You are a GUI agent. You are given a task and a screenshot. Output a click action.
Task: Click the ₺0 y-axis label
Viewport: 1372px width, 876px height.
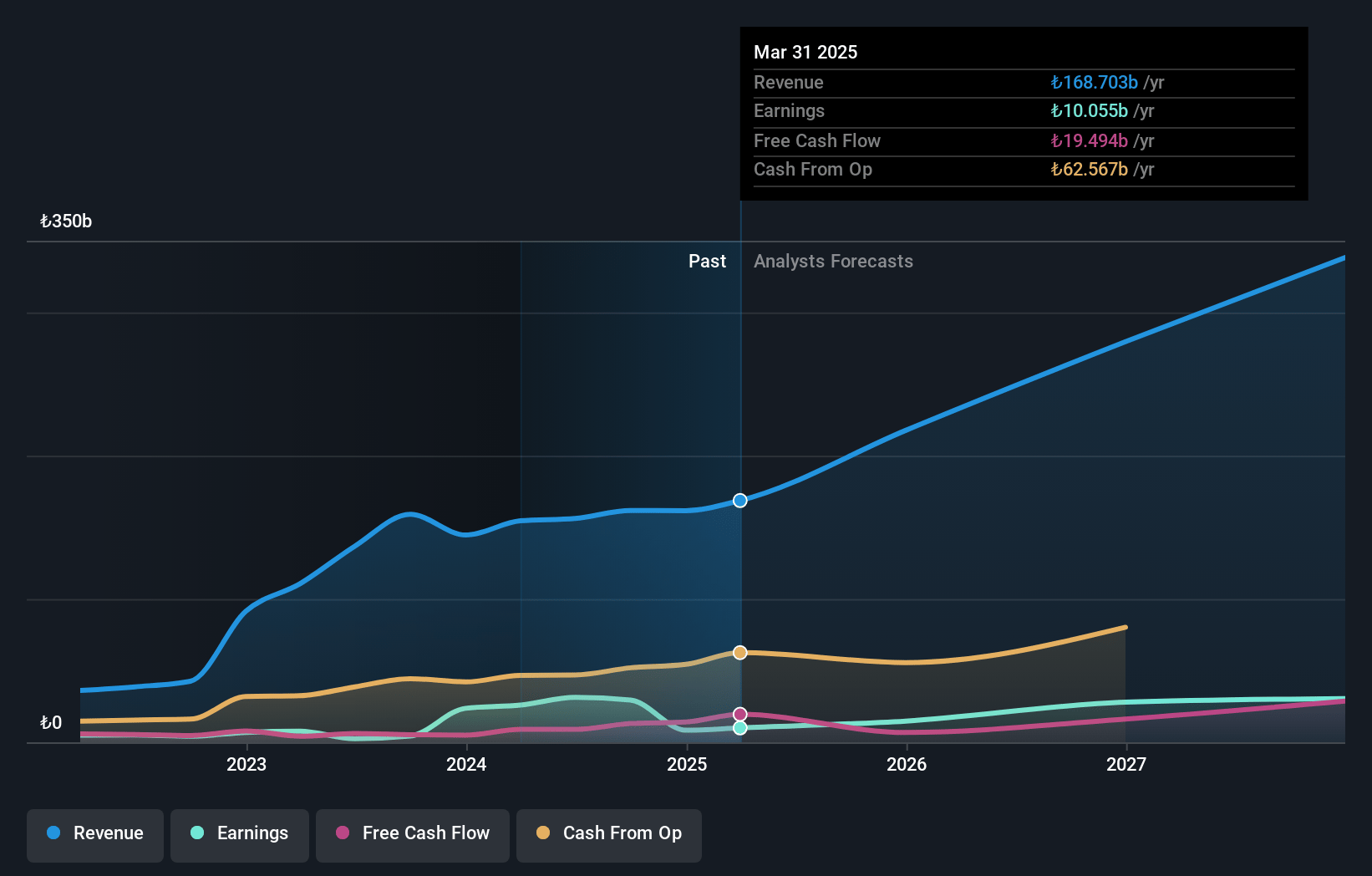[51, 723]
